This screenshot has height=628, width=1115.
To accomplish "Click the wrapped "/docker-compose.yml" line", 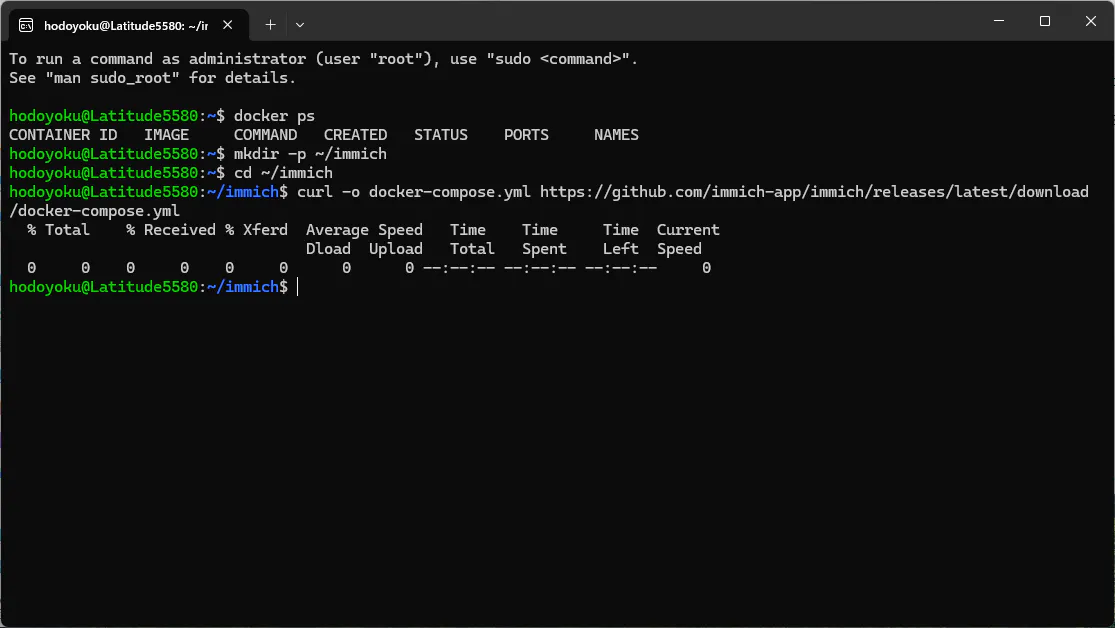I will pos(95,211).
